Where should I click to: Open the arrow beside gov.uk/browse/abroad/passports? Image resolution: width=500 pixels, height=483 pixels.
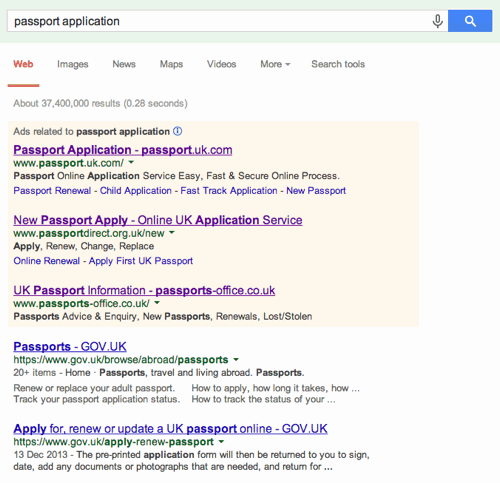236,359
